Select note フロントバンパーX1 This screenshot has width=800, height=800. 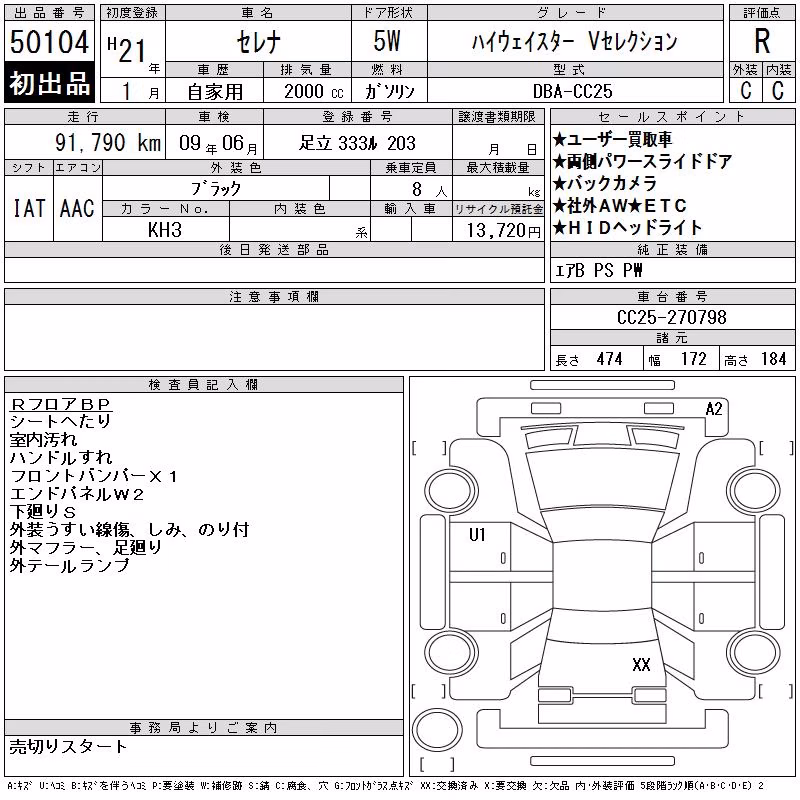coord(93,476)
